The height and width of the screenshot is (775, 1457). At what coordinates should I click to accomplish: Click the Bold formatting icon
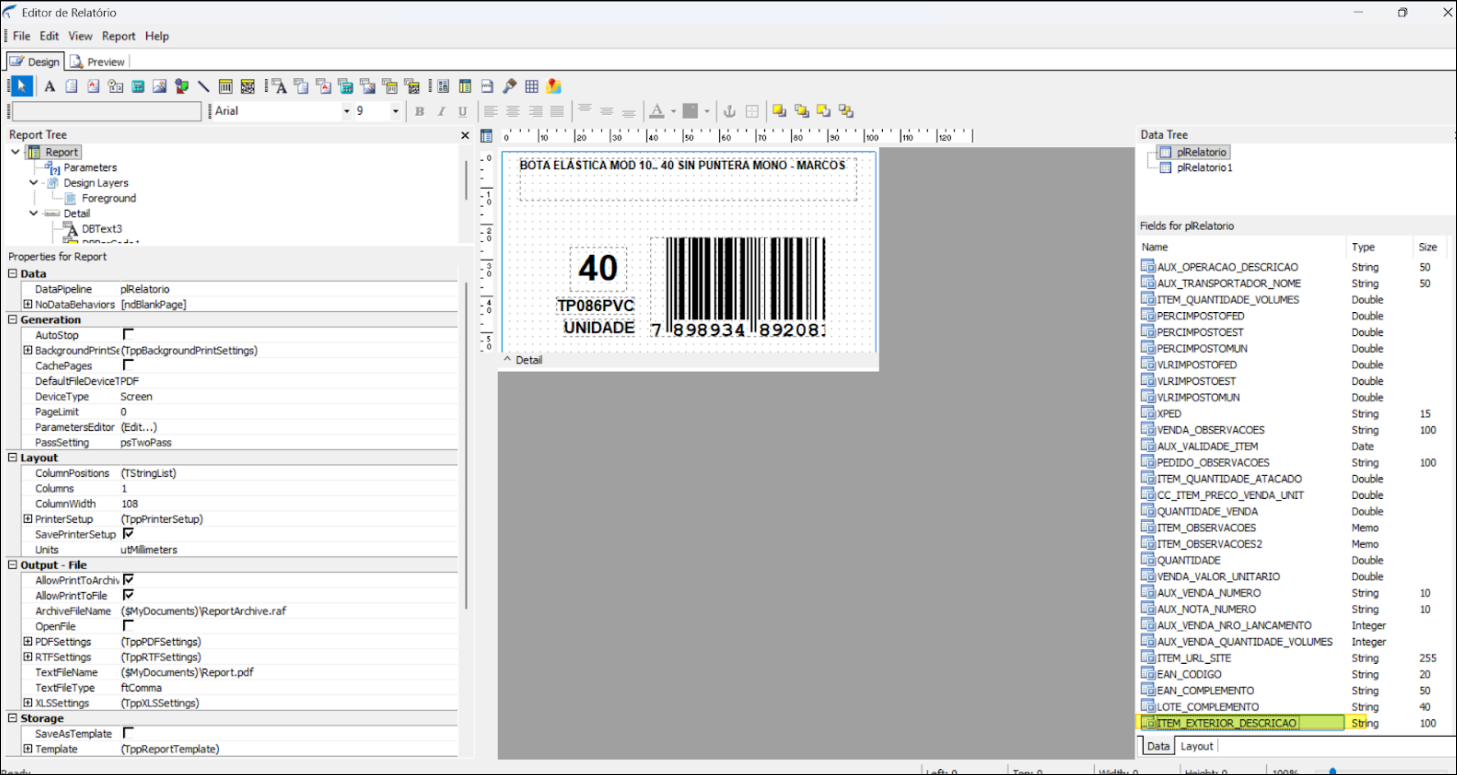pos(420,111)
